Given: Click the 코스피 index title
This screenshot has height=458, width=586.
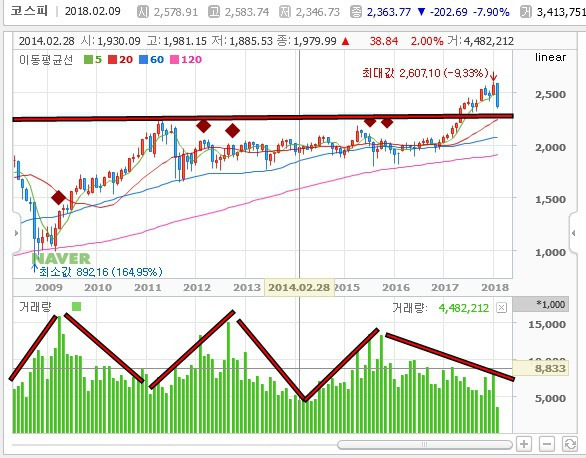Looking at the screenshot, I should 29,11.
